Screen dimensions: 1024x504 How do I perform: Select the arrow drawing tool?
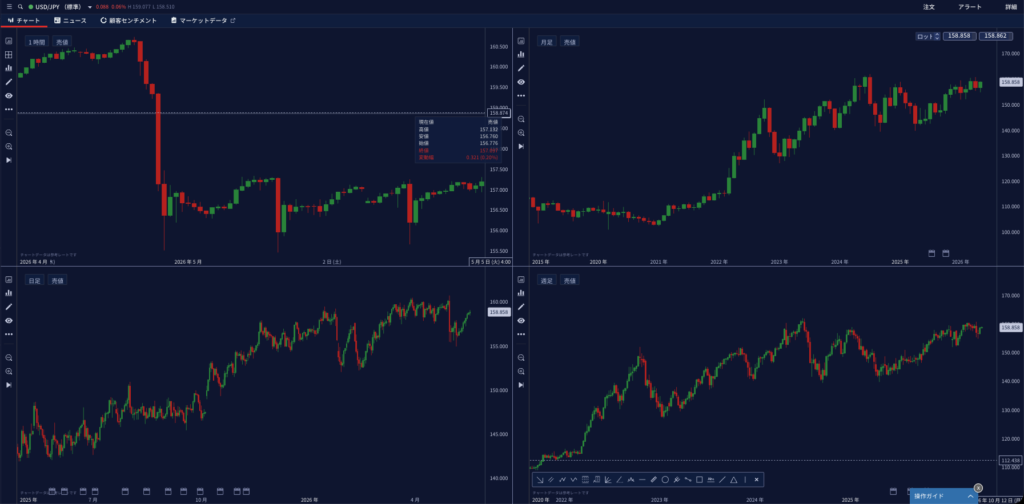(x=539, y=480)
